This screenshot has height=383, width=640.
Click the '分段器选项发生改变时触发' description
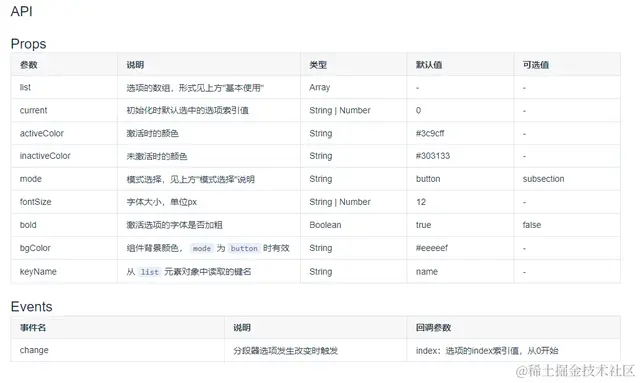pyautogui.click(x=285, y=350)
